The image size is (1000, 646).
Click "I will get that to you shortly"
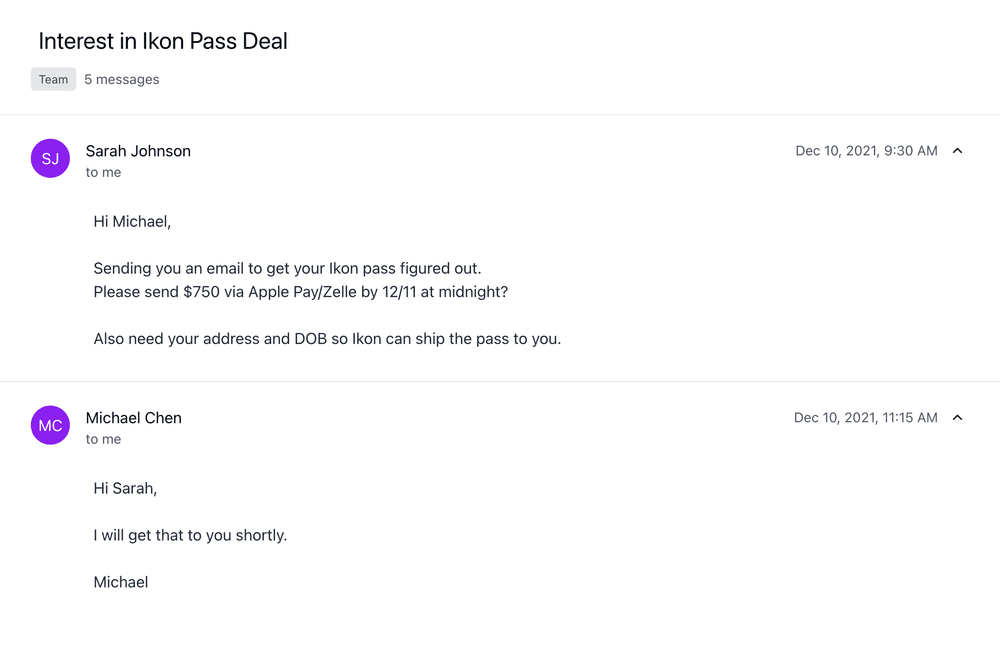[x=190, y=536]
